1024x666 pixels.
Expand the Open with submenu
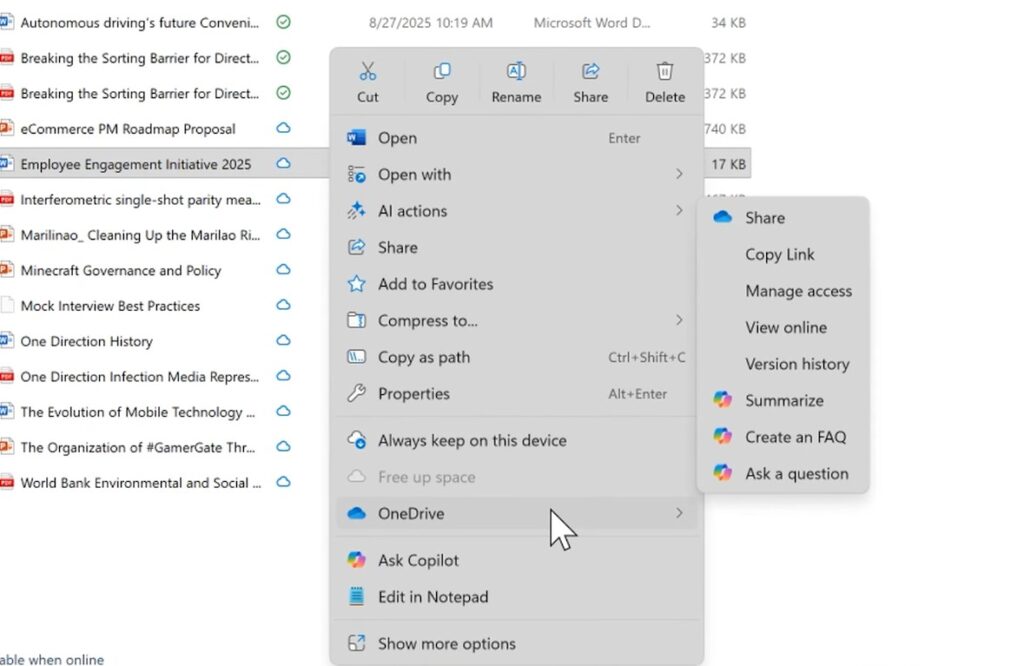tap(415, 174)
